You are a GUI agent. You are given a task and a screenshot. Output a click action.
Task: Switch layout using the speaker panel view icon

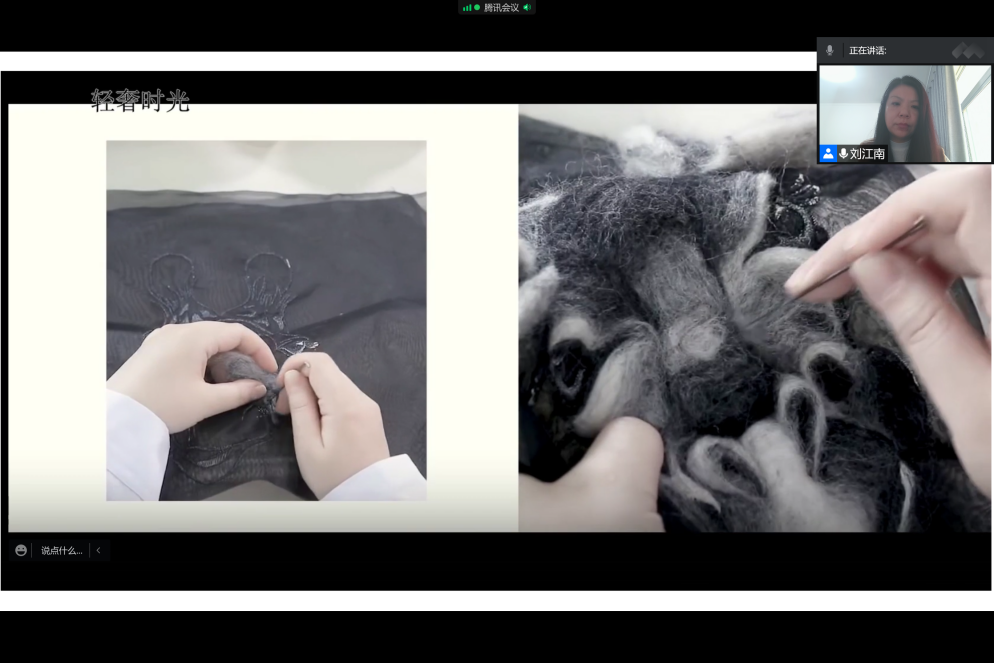pos(967,50)
